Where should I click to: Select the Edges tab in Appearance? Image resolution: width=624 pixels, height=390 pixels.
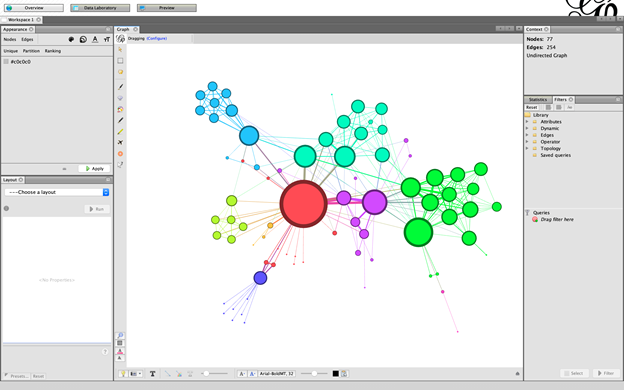(27, 39)
